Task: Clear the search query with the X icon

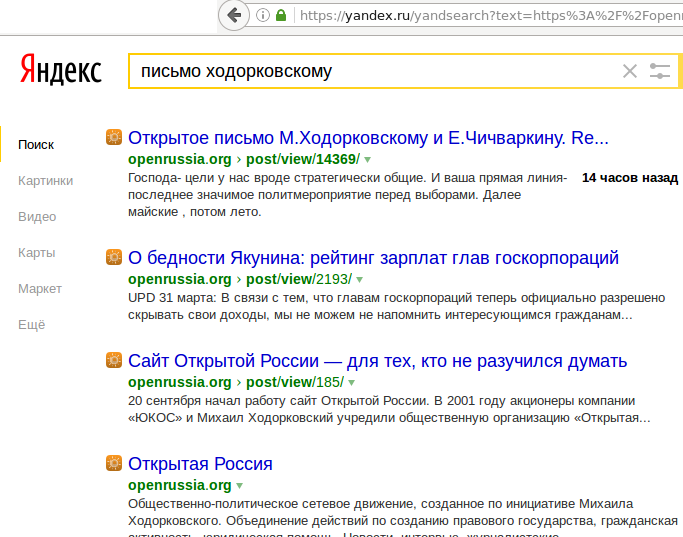Action: point(630,71)
